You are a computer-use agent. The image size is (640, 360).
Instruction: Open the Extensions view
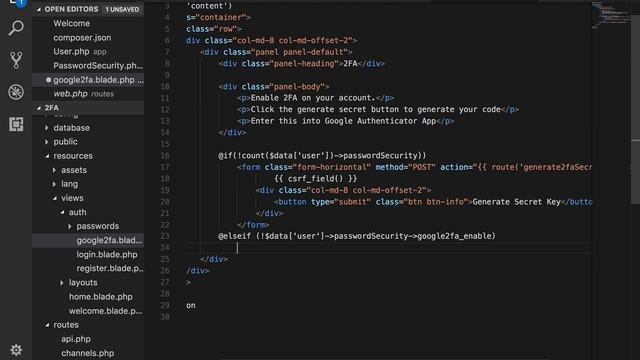pyautogui.click(x=16, y=124)
